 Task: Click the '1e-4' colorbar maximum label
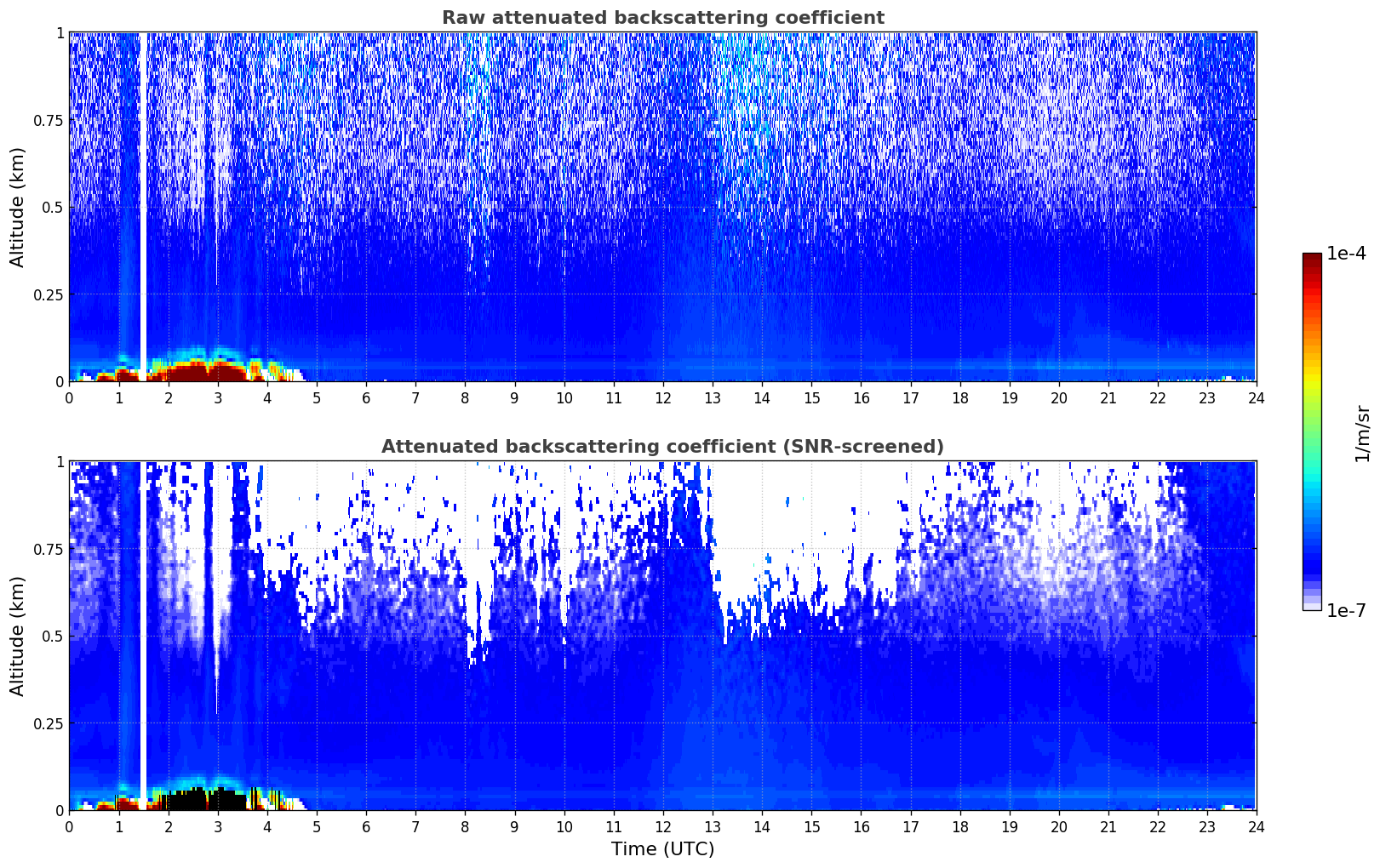[1346, 254]
